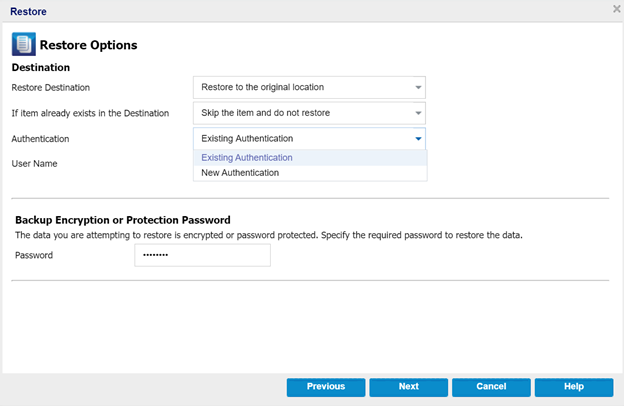Proceed with the Next button
This screenshot has width=624, height=406.
(409, 387)
